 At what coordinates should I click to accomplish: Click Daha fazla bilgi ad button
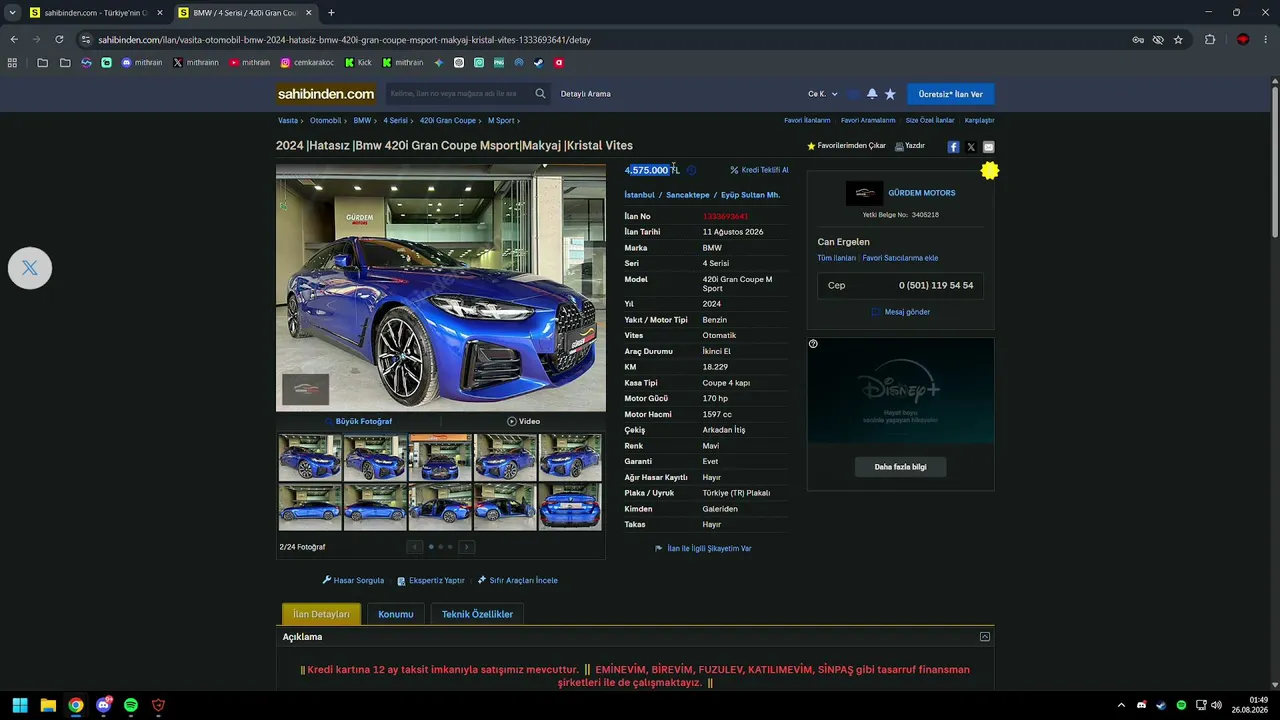tap(901, 467)
